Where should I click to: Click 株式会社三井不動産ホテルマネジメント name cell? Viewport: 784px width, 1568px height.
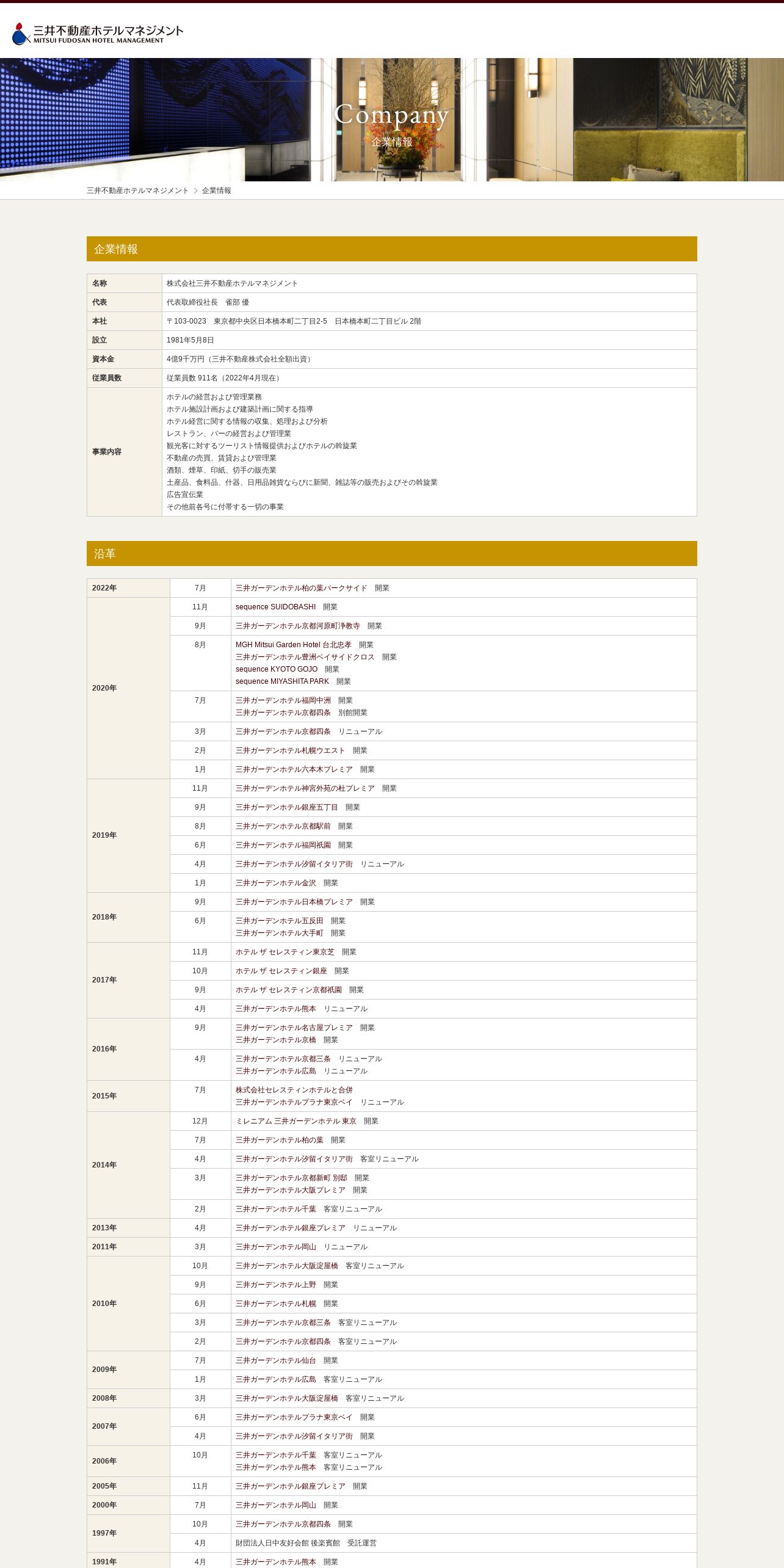point(429,283)
